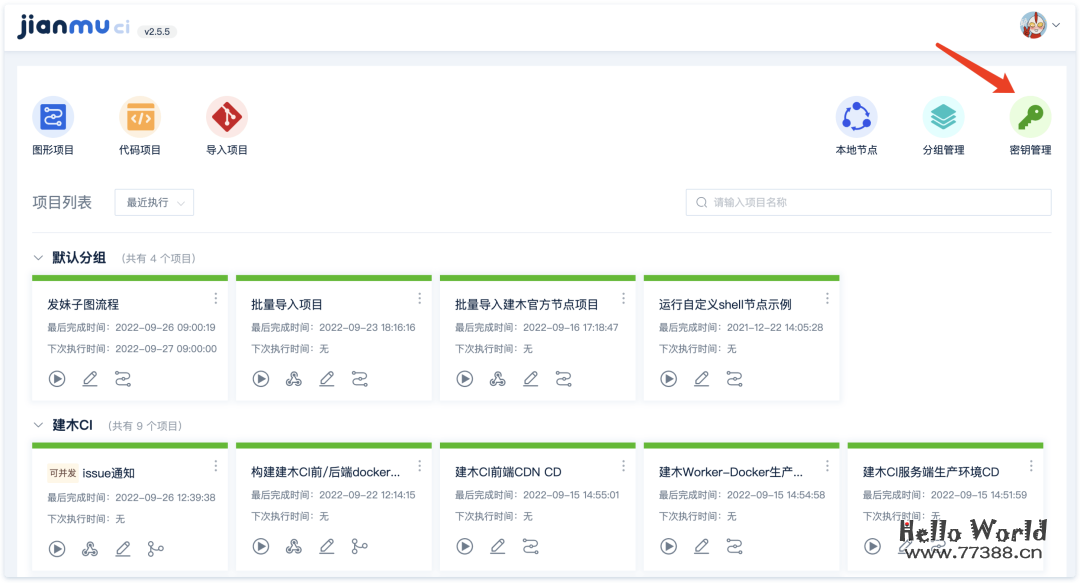Collapse the 默认分组 group
This screenshot has height=583, width=1080.
coord(38,258)
